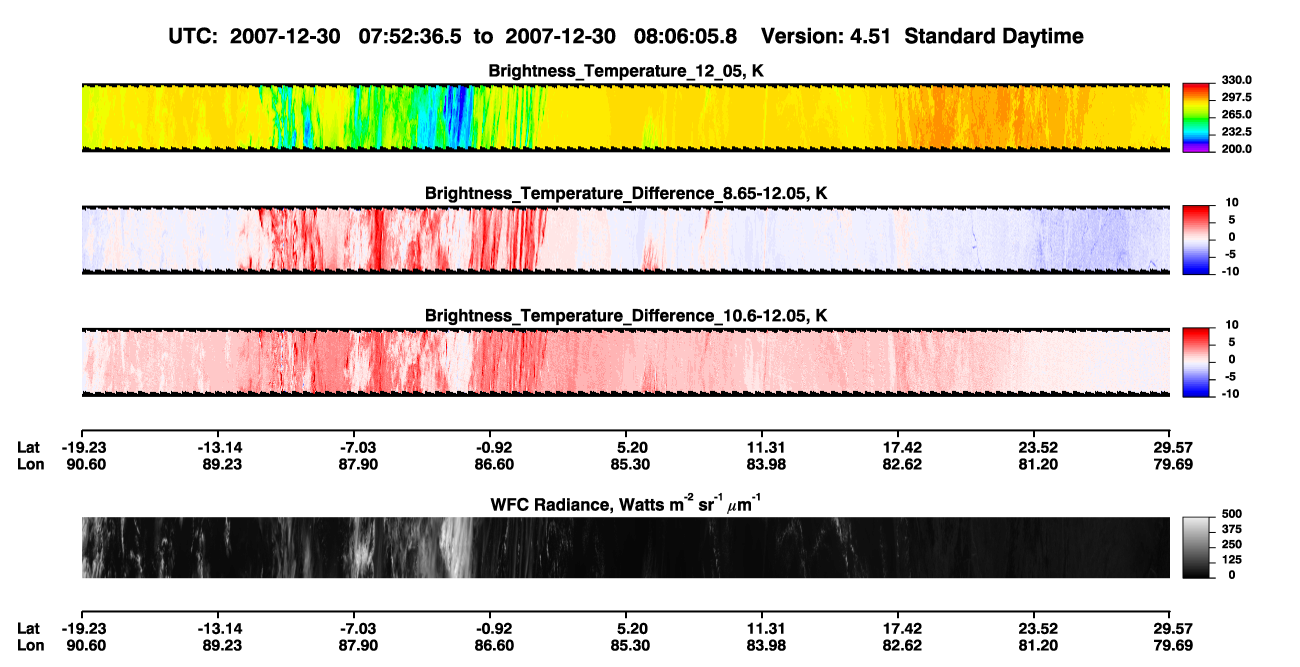Click longitude 79.69 on axis under 10.6-12.05 panel
The height and width of the screenshot is (667, 1300).
(x=1171, y=464)
